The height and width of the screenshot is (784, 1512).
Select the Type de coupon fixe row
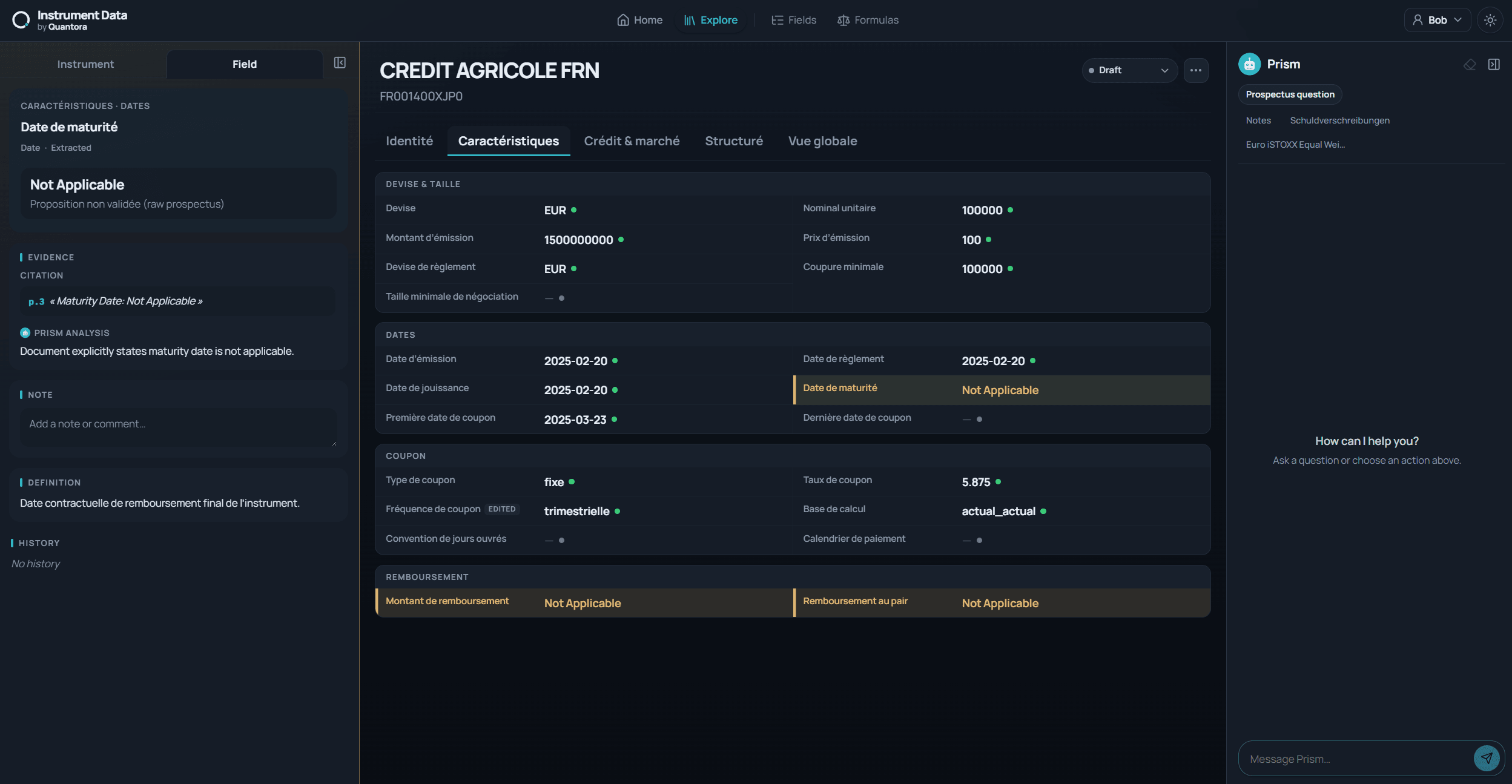tap(584, 482)
